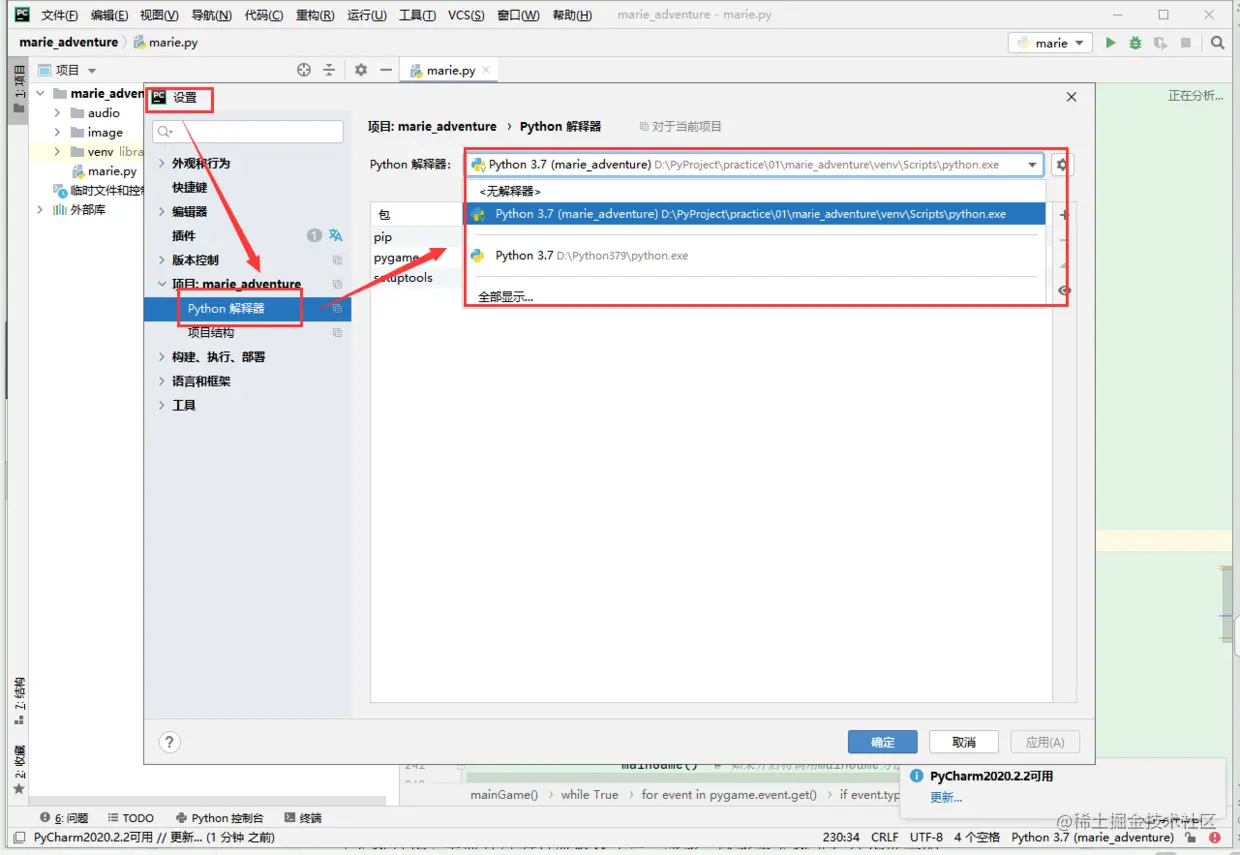Expand 语言和框架 settings section

(x=162, y=381)
